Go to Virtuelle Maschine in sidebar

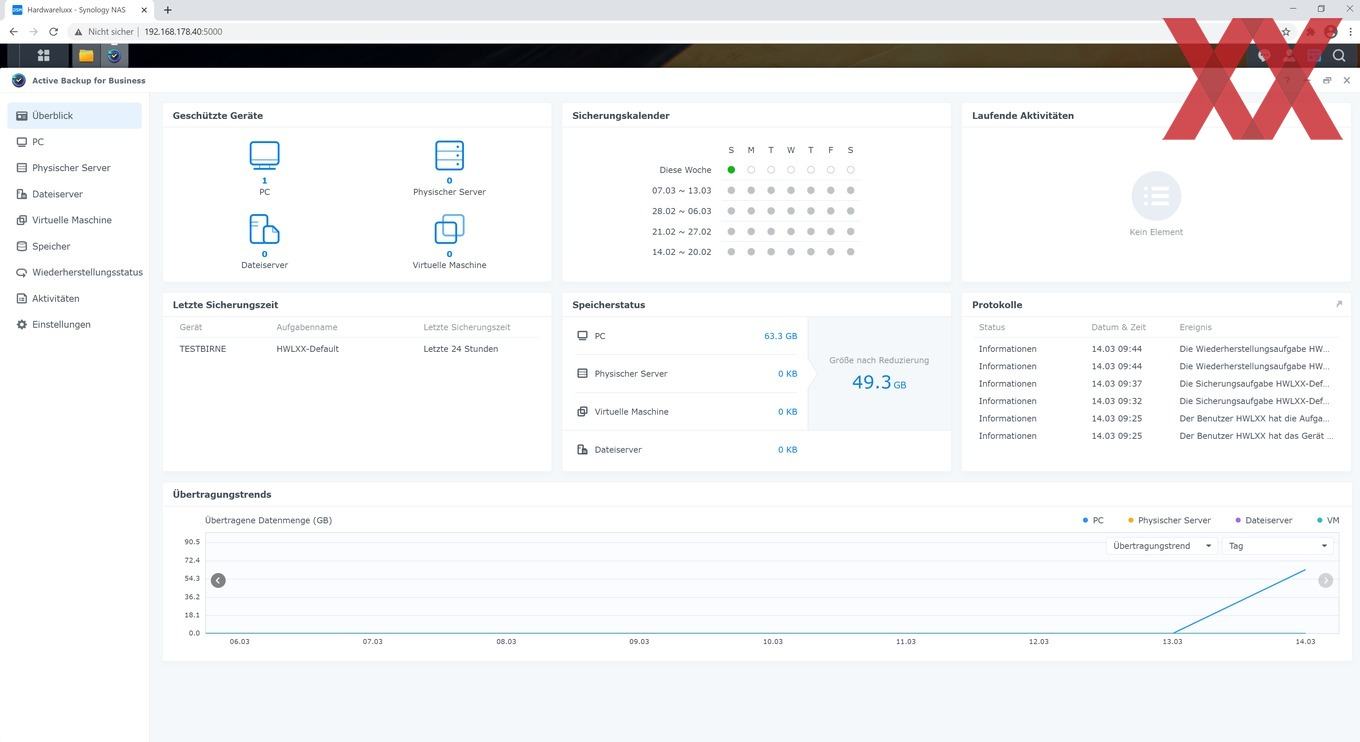pos(75,220)
